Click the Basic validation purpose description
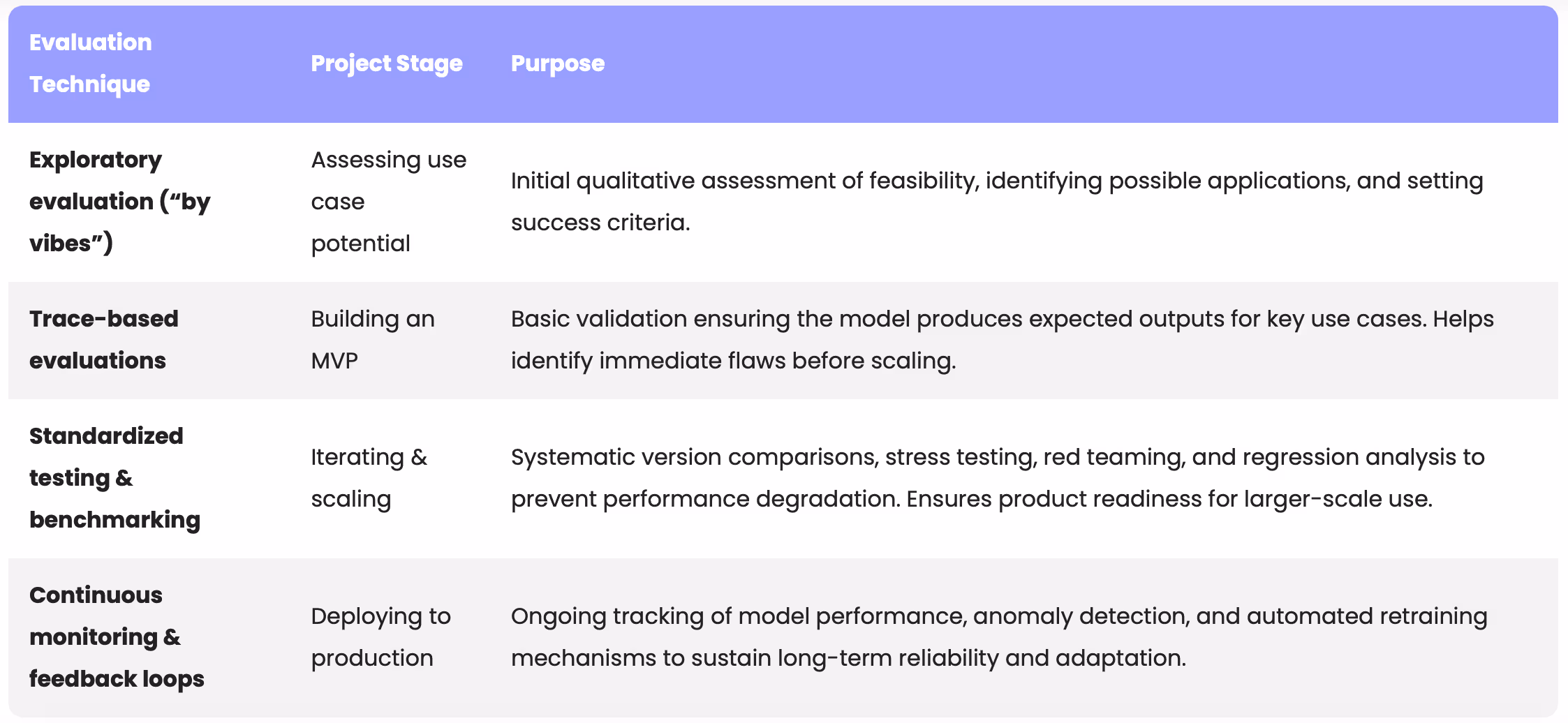 click(x=1003, y=340)
